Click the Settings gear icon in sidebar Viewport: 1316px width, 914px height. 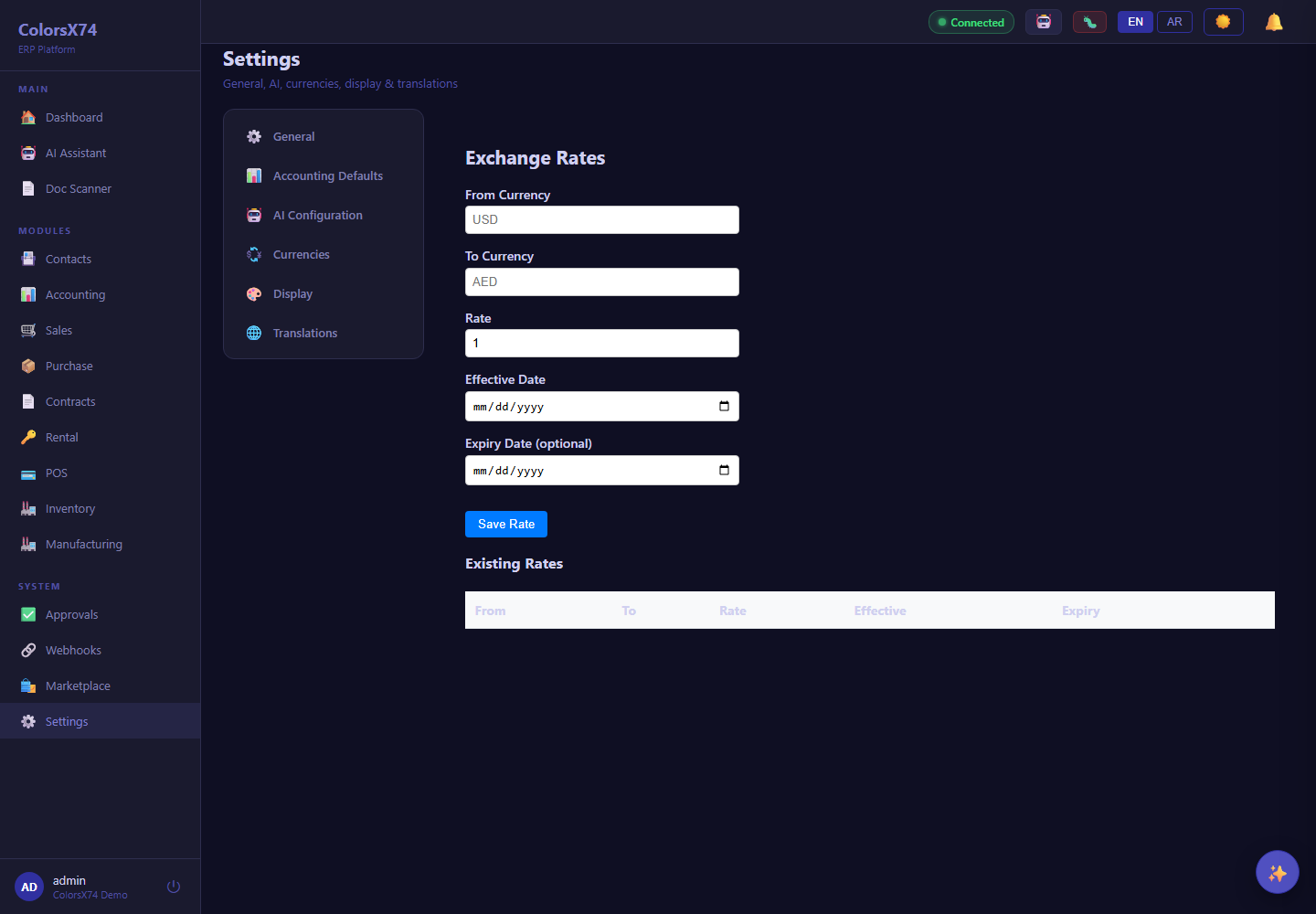coord(28,722)
